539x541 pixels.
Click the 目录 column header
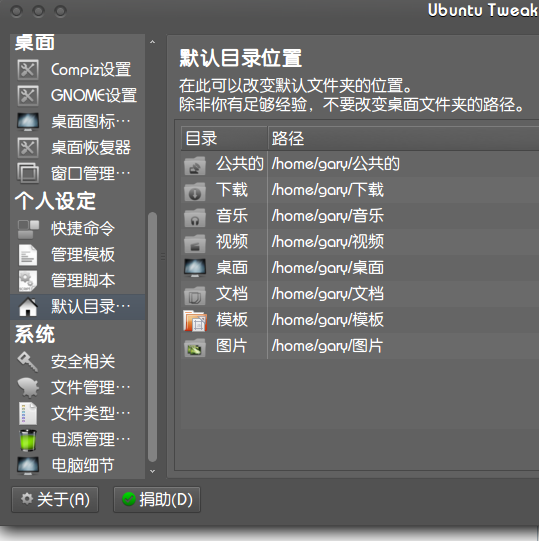click(x=224, y=138)
